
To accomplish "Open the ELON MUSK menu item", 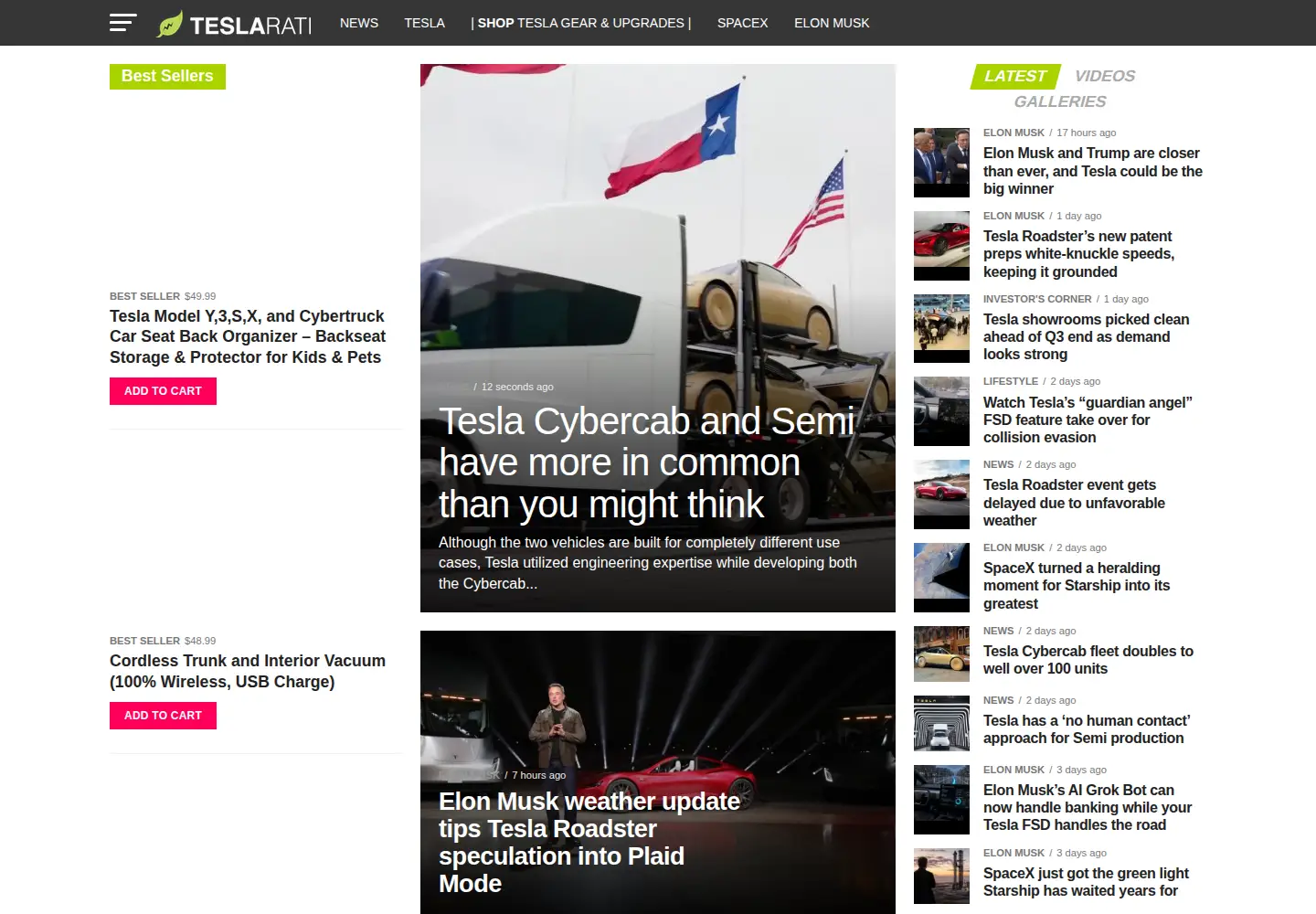I will 832,23.
